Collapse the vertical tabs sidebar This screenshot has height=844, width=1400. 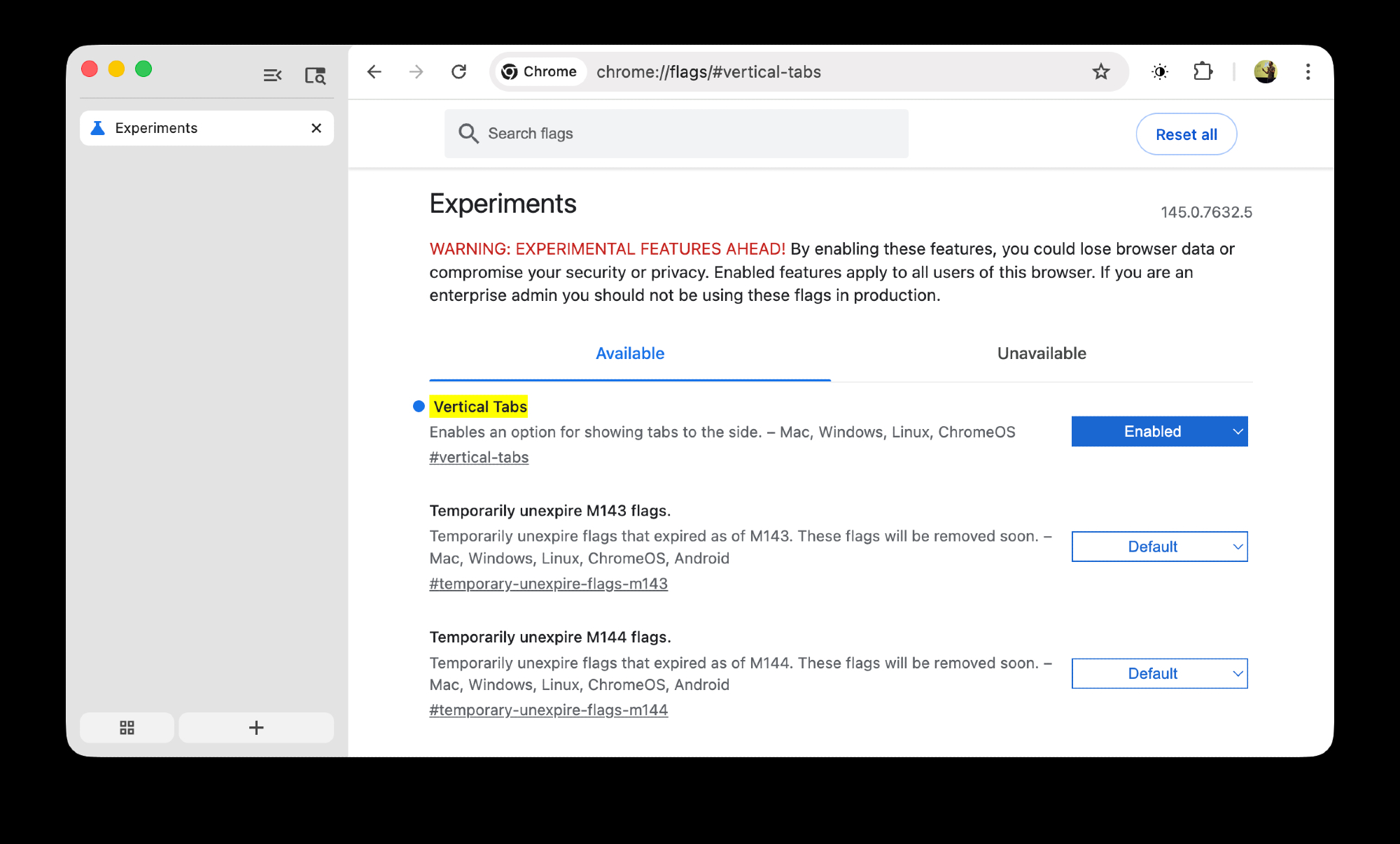tap(272, 75)
